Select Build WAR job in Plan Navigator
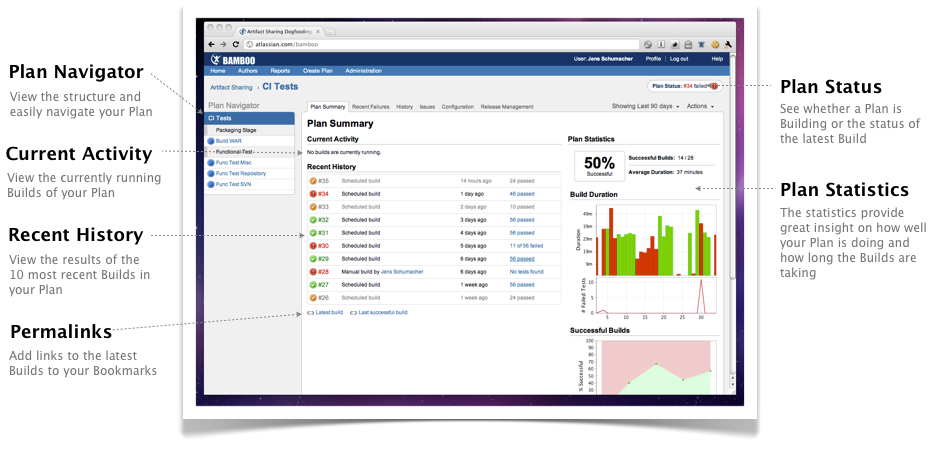Image resolution: width=934 pixels, height=449 pixels. pyautogui.click(x=229, y=141)
